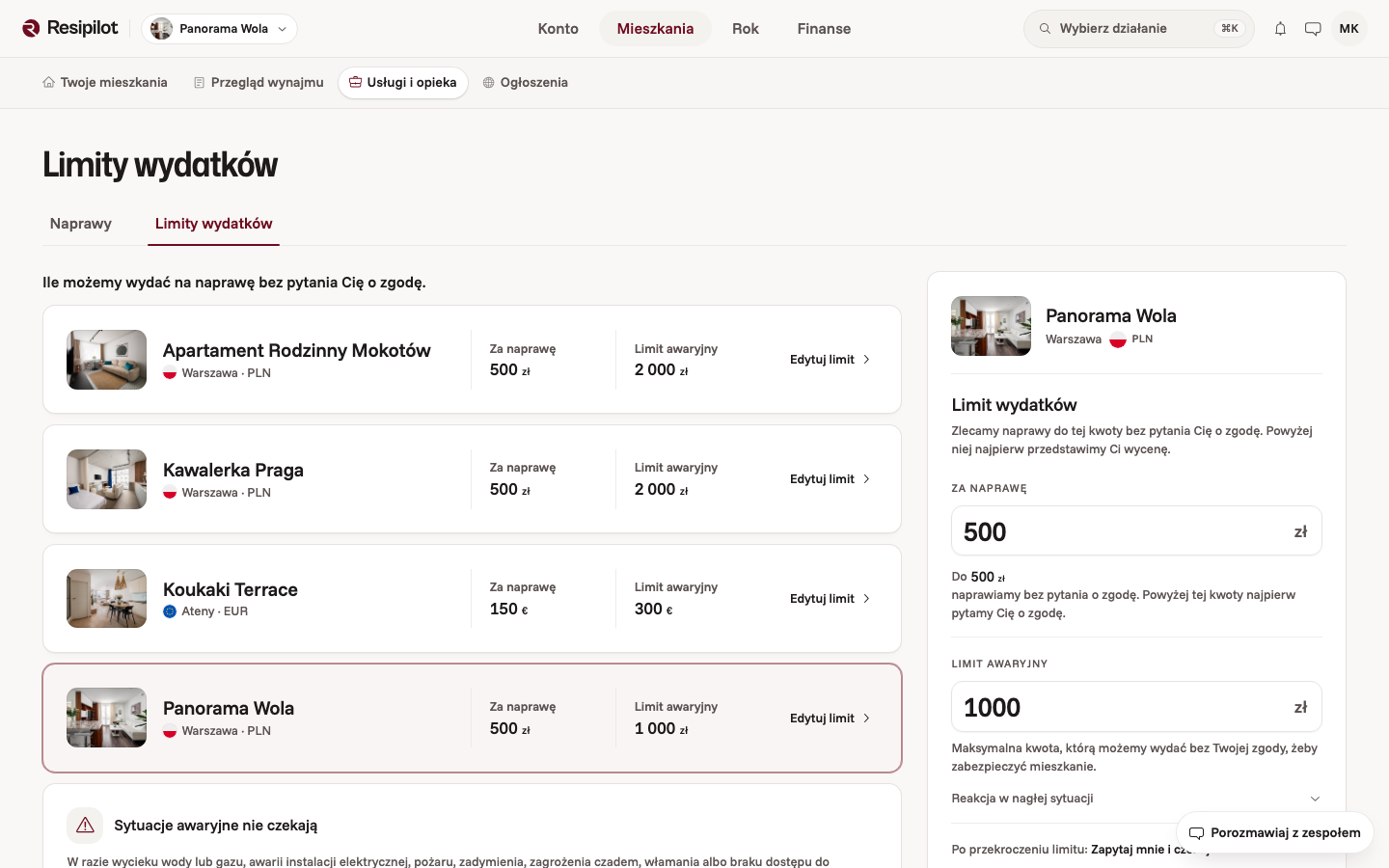Image resolution: width=1389 pixels, height=868 pixels.
Task: Select the Usługi i opieka subnav item
Action: (403, 83)
